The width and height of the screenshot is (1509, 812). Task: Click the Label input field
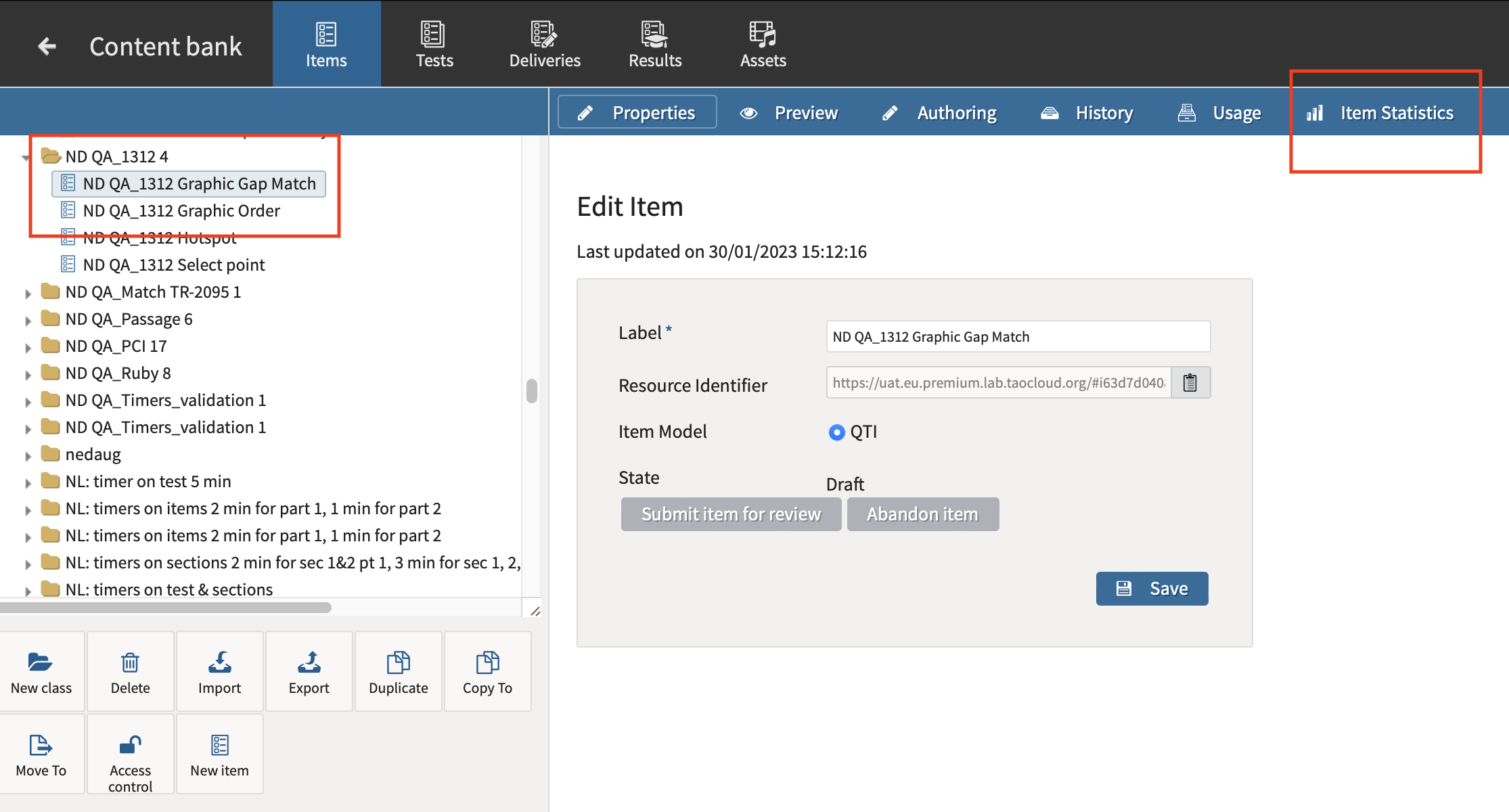[x=1018, y=336]
